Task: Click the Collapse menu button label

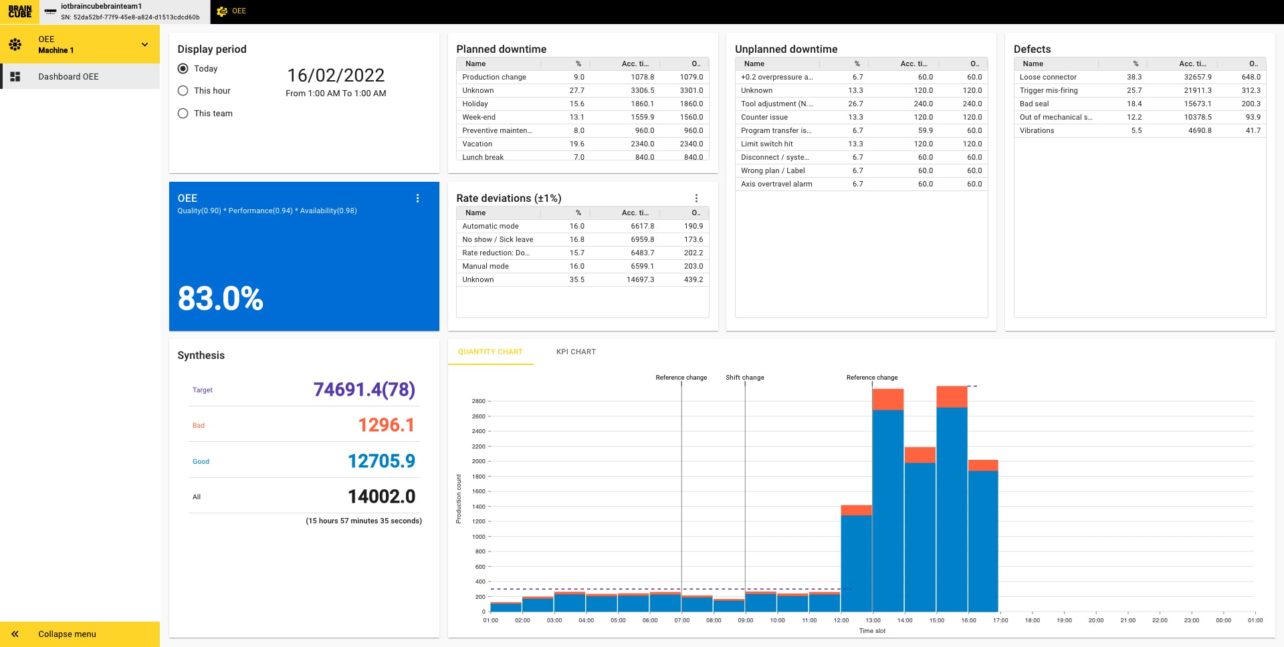Action: 67,634
